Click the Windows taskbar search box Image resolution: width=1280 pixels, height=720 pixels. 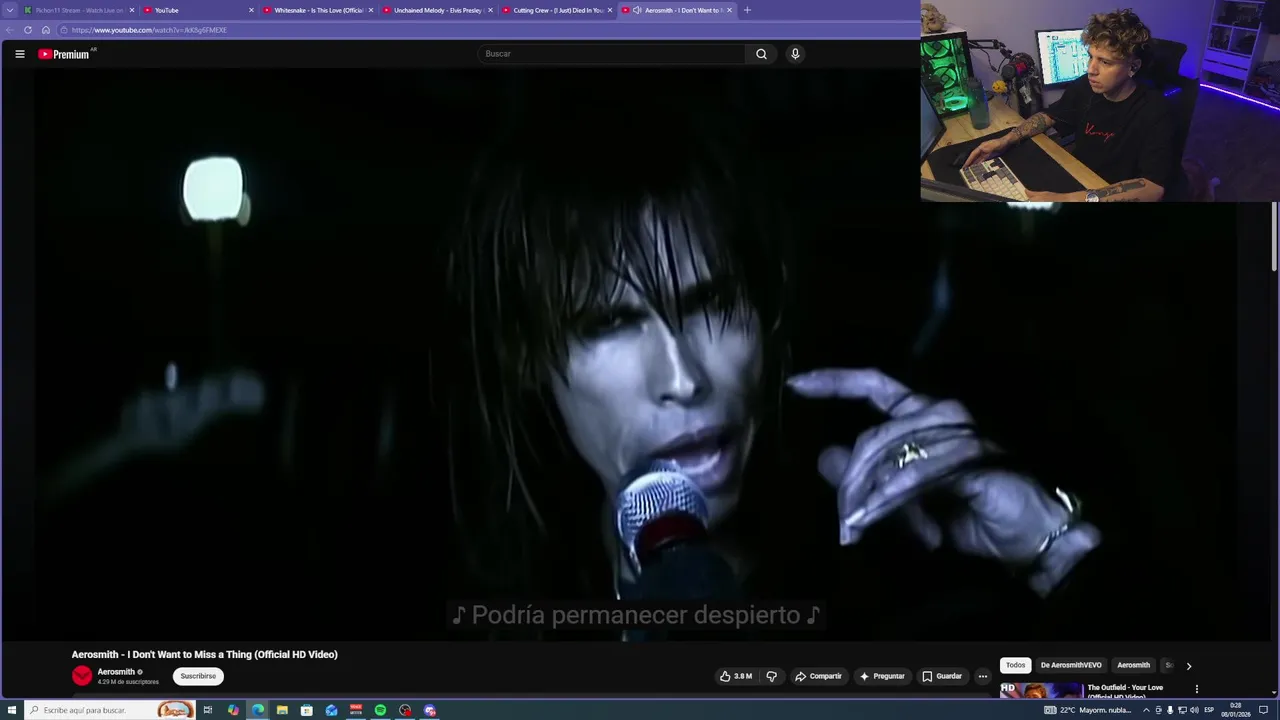pyautogui.click(x=110, y=710)
